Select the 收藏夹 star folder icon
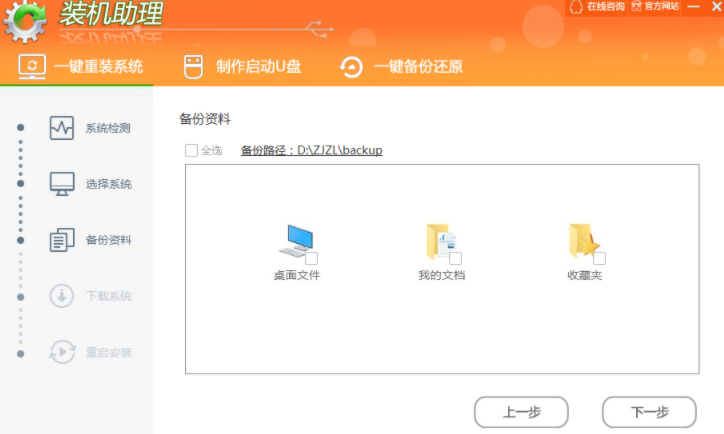Screen dimensions: 724x434 click(584, 241)
